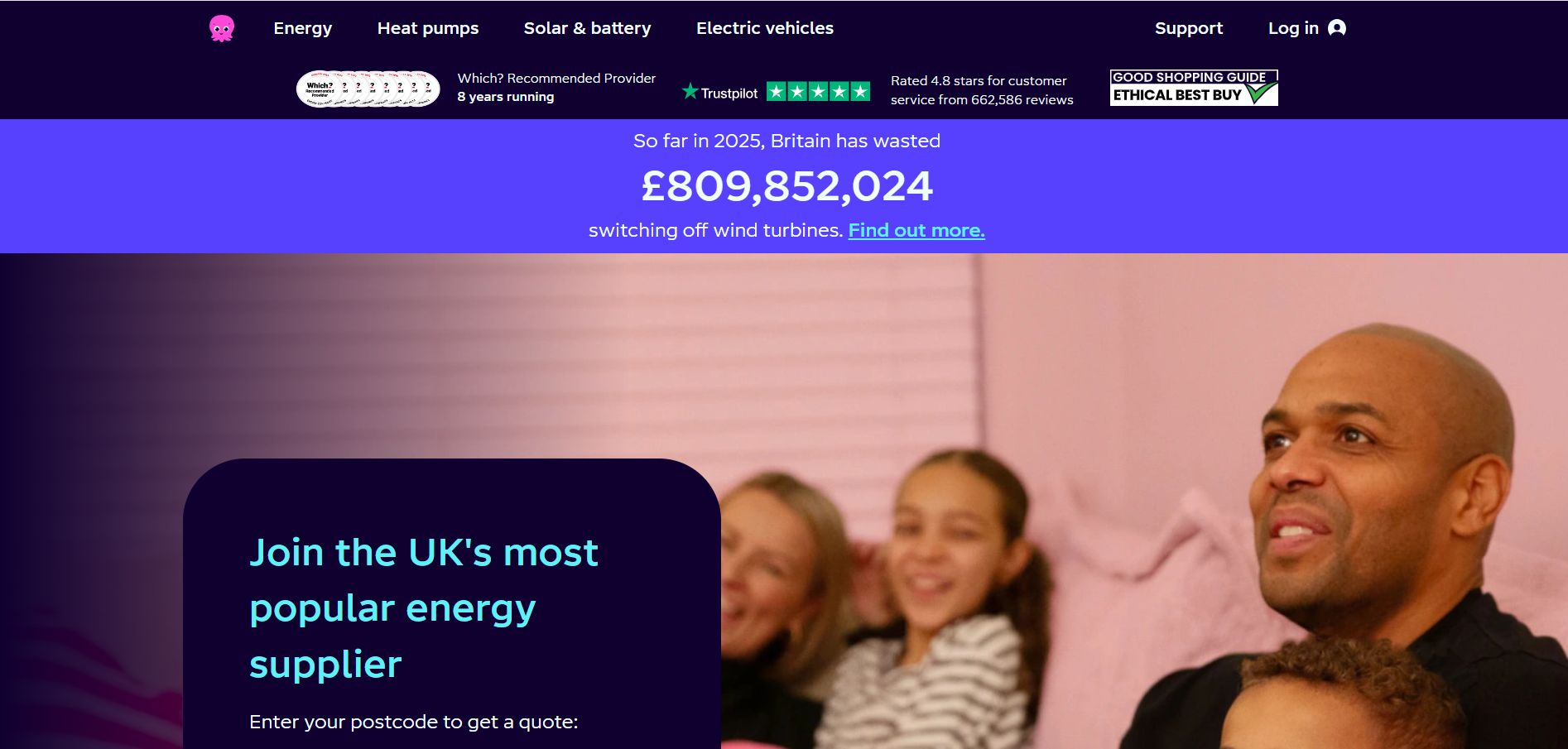Go to the Support page

(1189, 28)
